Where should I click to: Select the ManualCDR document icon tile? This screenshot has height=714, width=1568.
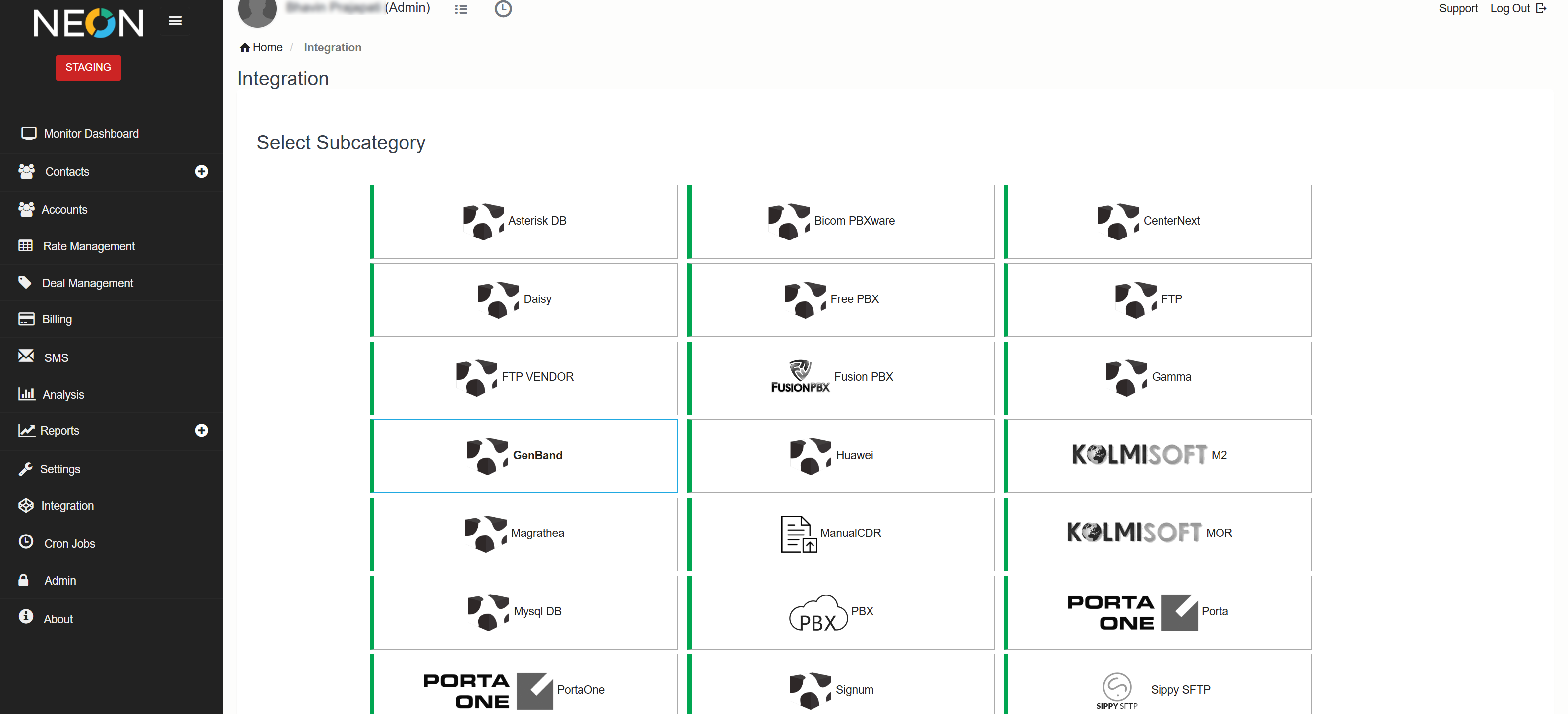(798, 533)
